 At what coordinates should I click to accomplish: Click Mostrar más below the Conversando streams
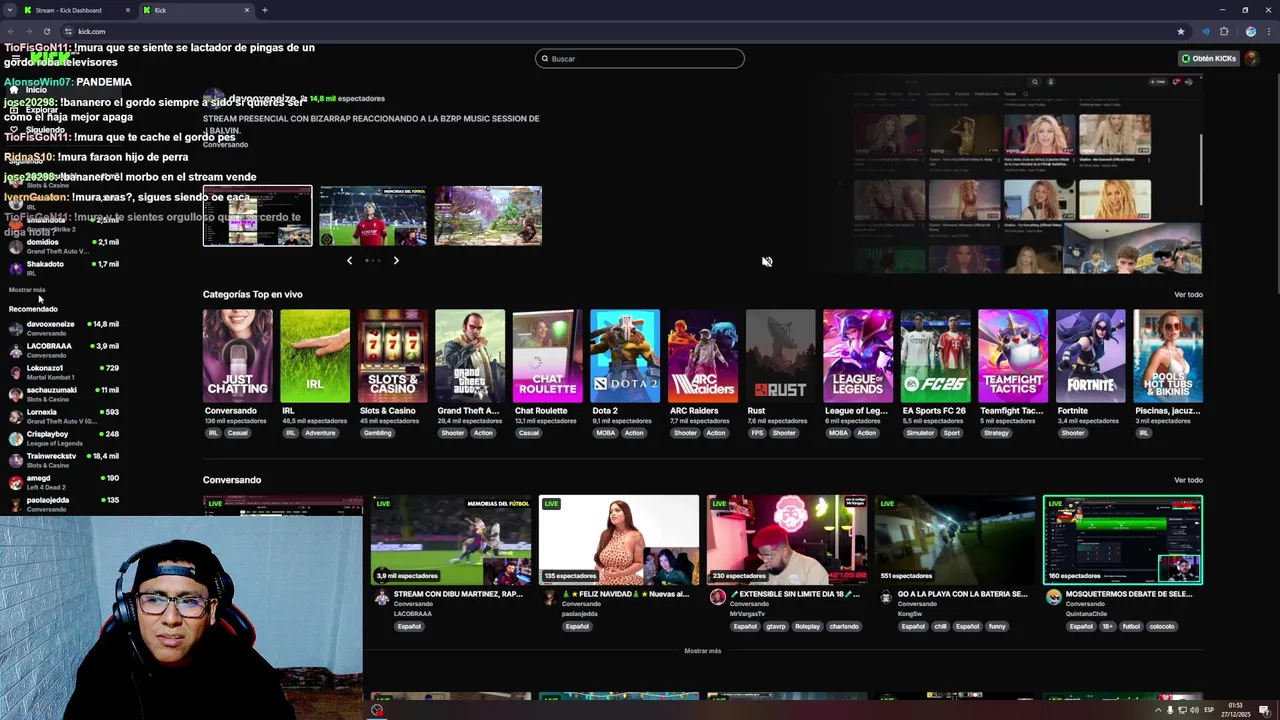coord(703,651)
